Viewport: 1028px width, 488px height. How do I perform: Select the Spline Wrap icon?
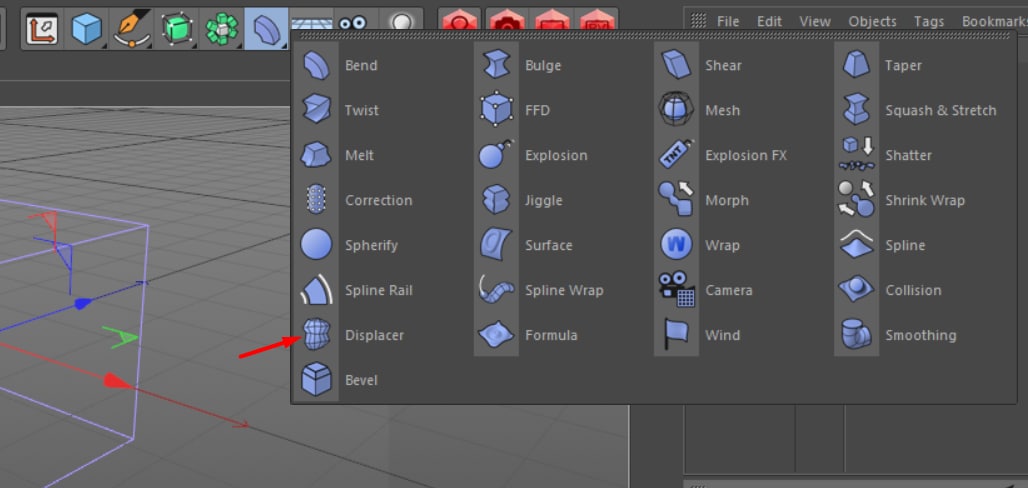496,289
